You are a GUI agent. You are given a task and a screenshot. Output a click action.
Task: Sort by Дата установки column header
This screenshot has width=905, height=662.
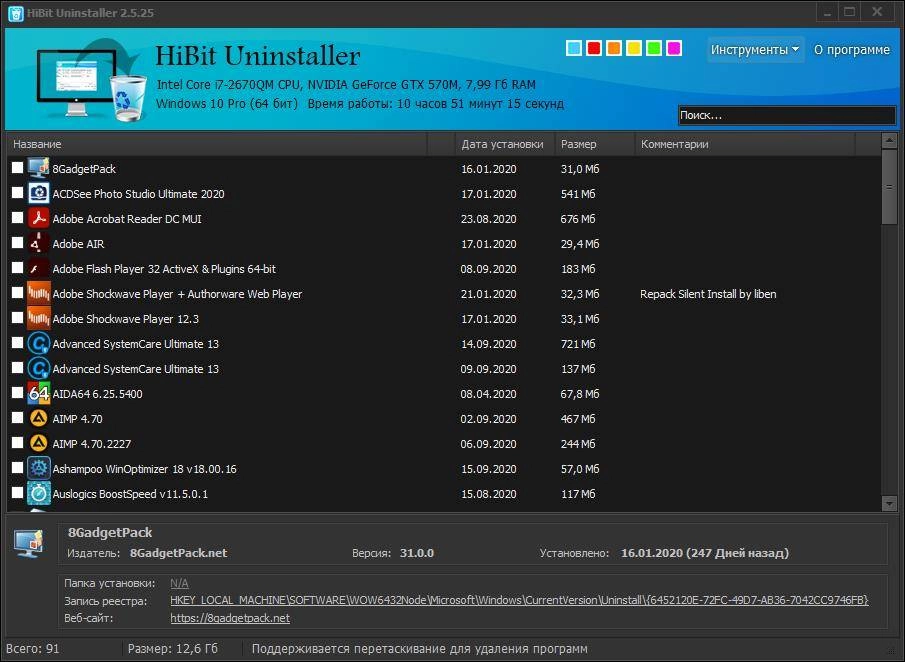tap(504, 144)
